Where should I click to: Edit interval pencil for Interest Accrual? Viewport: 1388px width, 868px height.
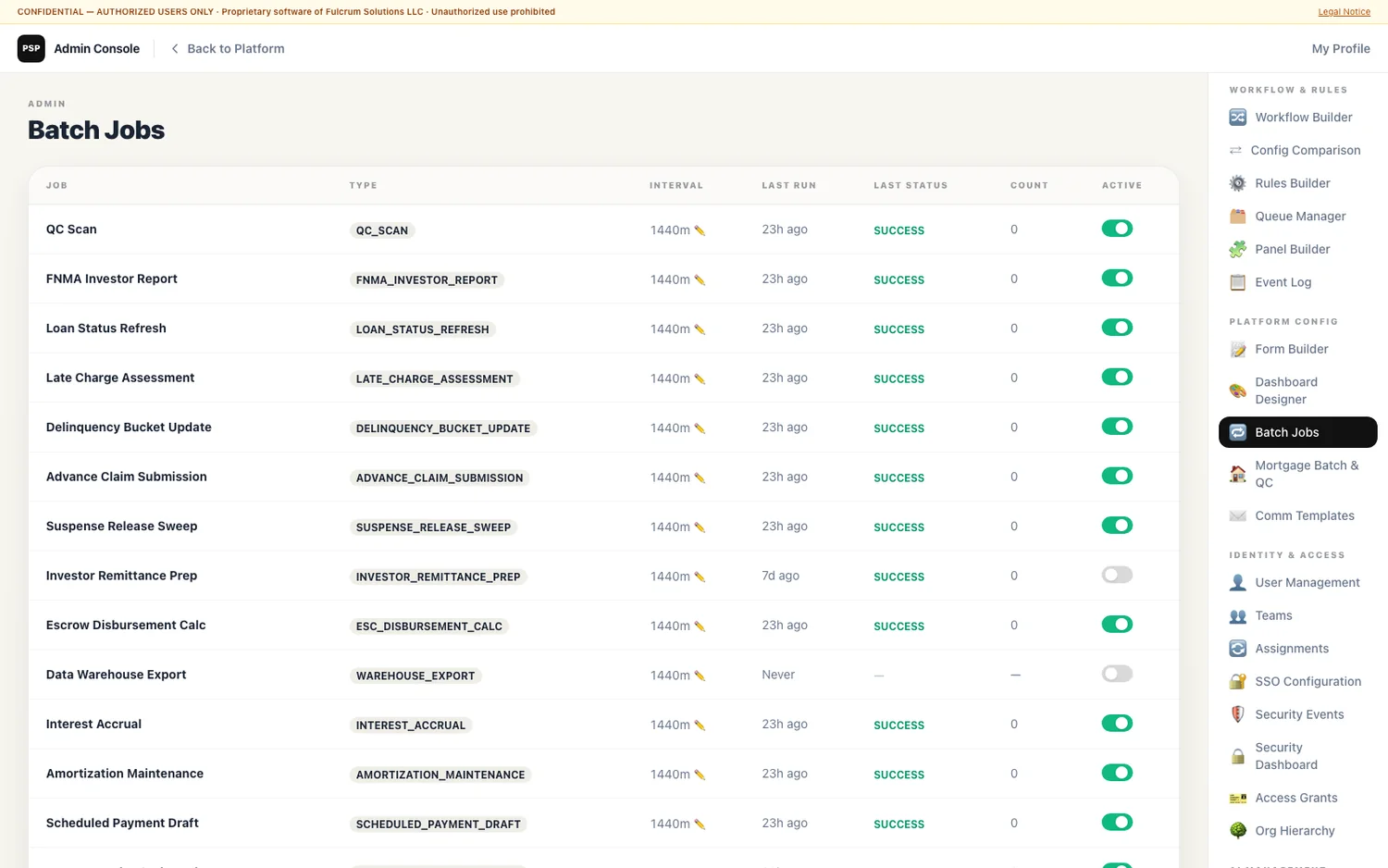click(700, 725)
